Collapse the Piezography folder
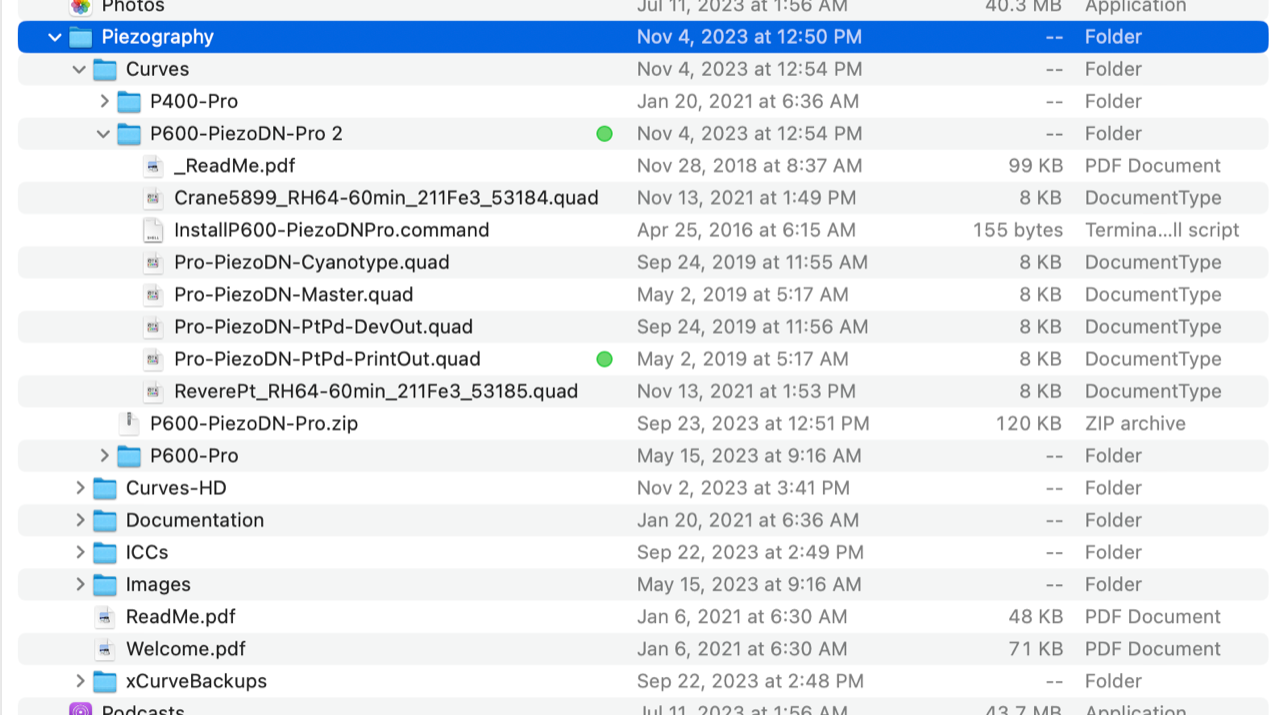This screenshot has width=1280, height=715. [55, 37]
